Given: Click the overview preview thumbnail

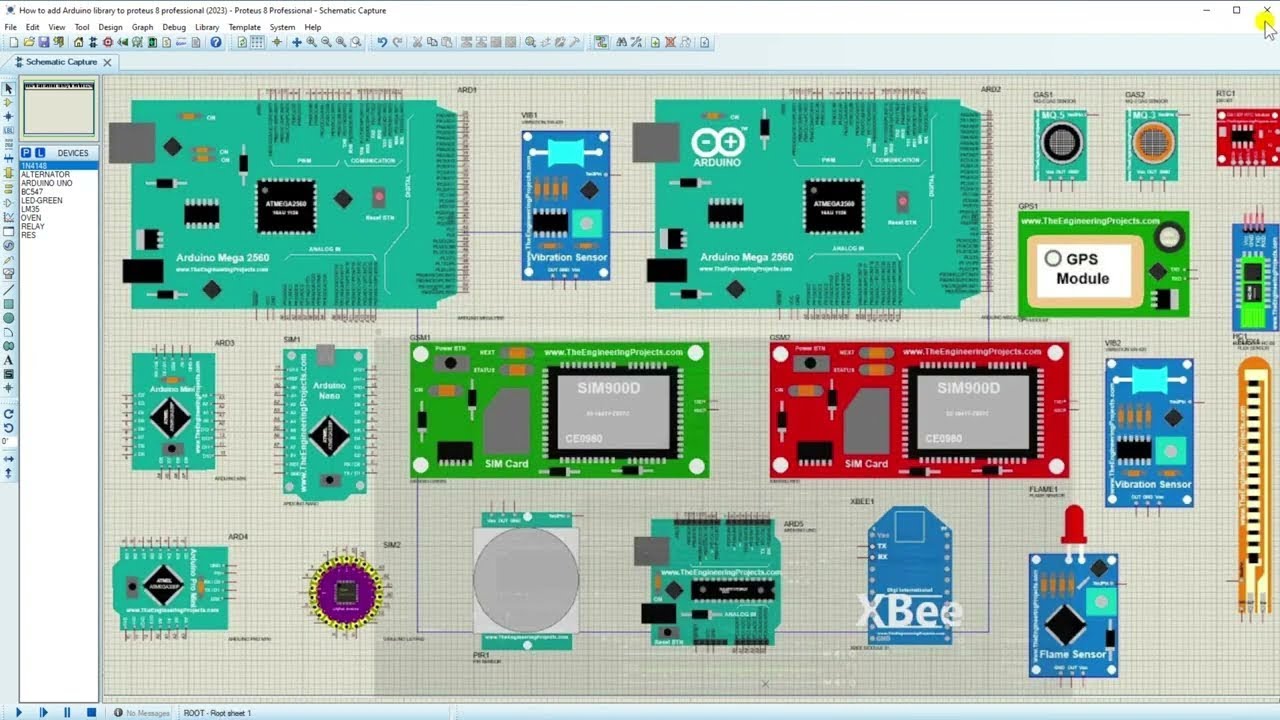Looking at the screenshot, I should tap(59, 108).
